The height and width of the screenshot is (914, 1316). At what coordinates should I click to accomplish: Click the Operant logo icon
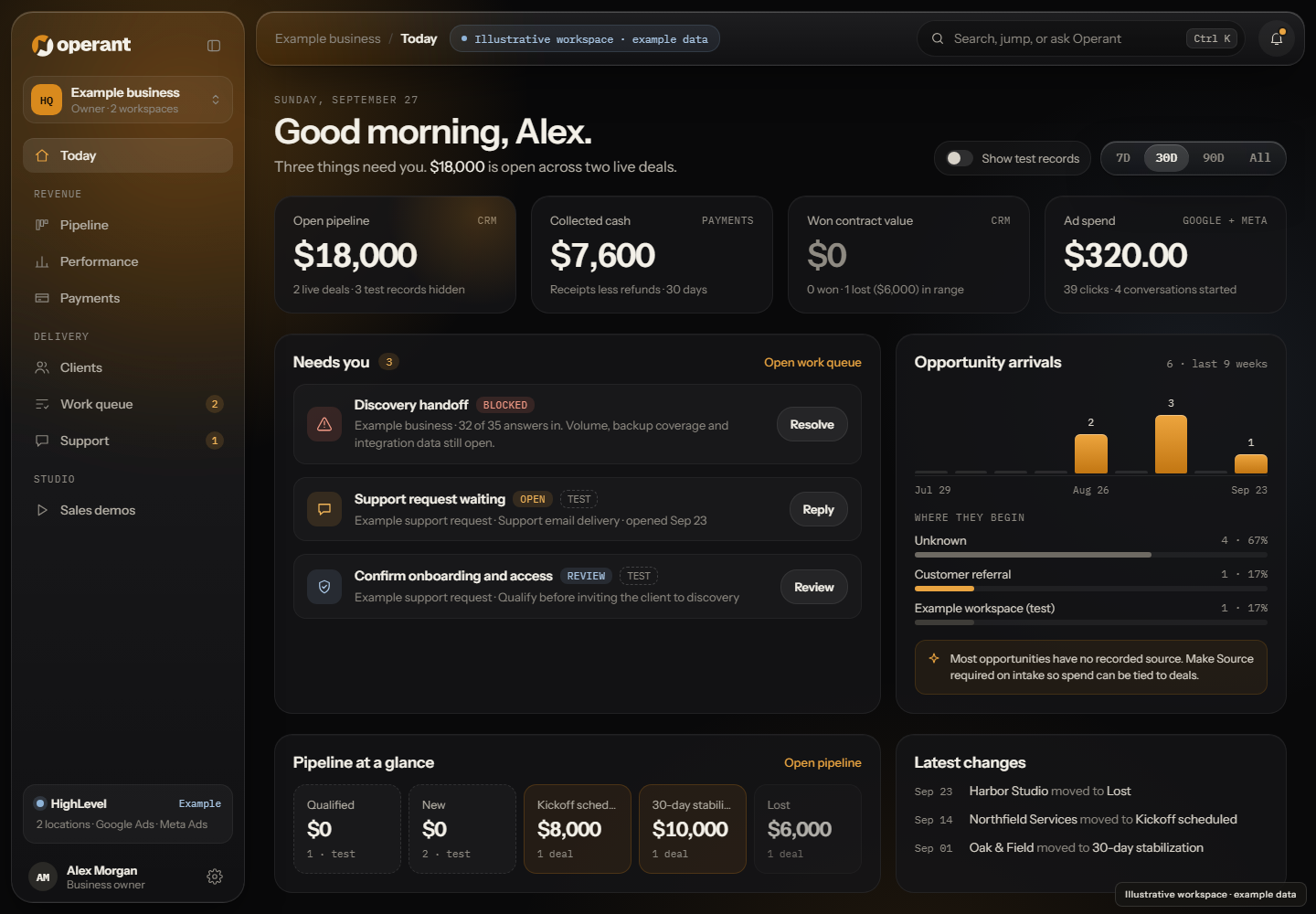42,45
